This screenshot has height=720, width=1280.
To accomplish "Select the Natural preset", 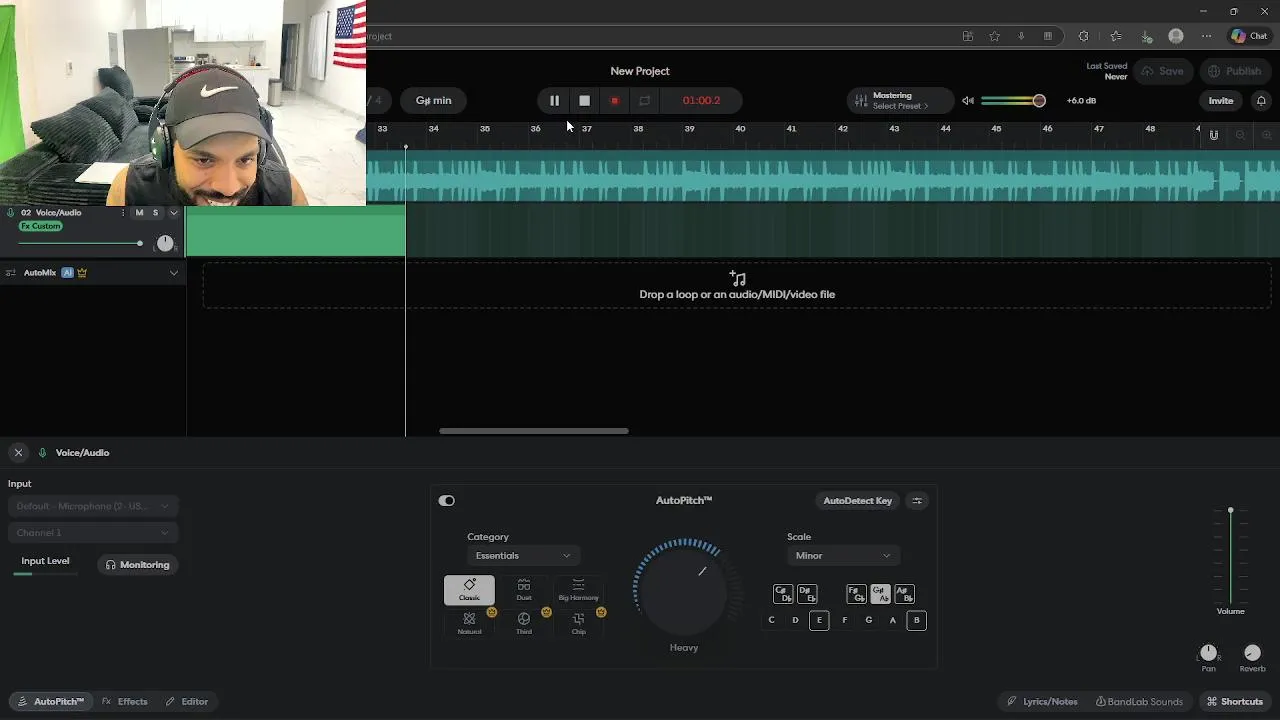I will click(x=469, y=623).
